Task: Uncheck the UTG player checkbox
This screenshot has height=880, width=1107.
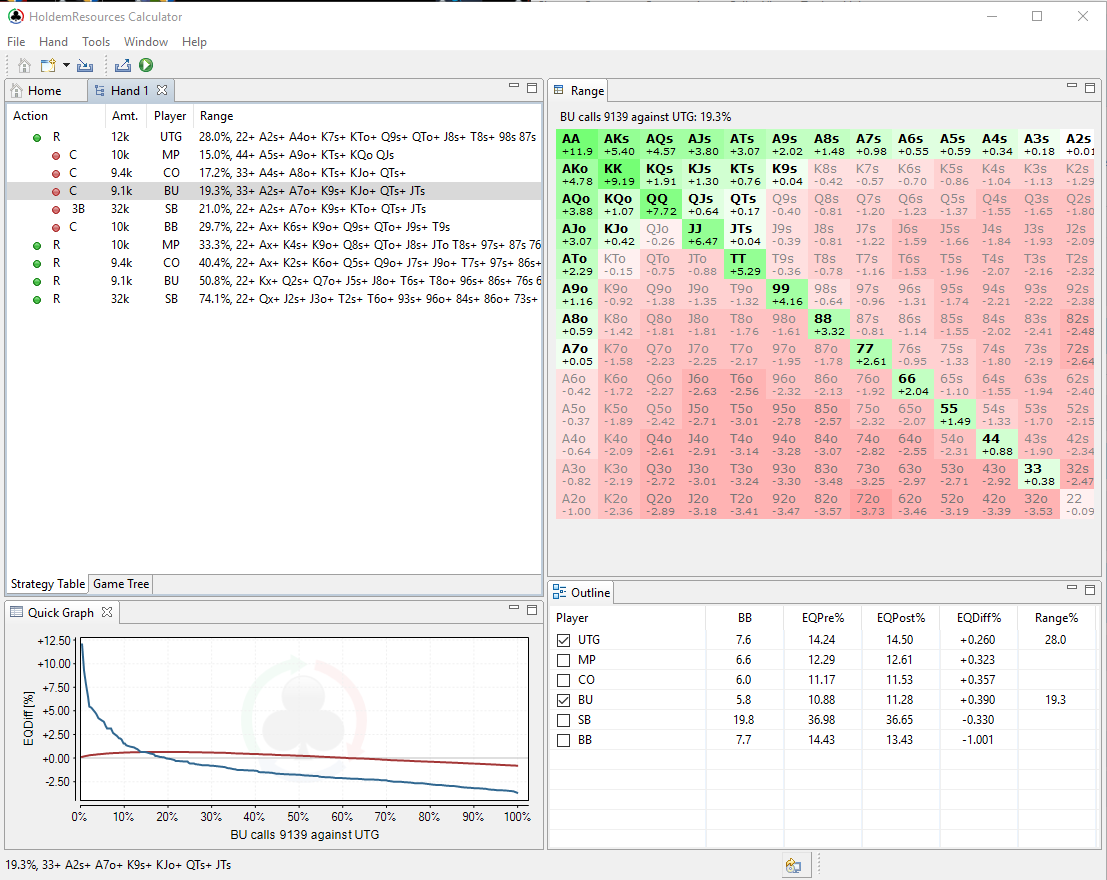Action: [563, 641]
